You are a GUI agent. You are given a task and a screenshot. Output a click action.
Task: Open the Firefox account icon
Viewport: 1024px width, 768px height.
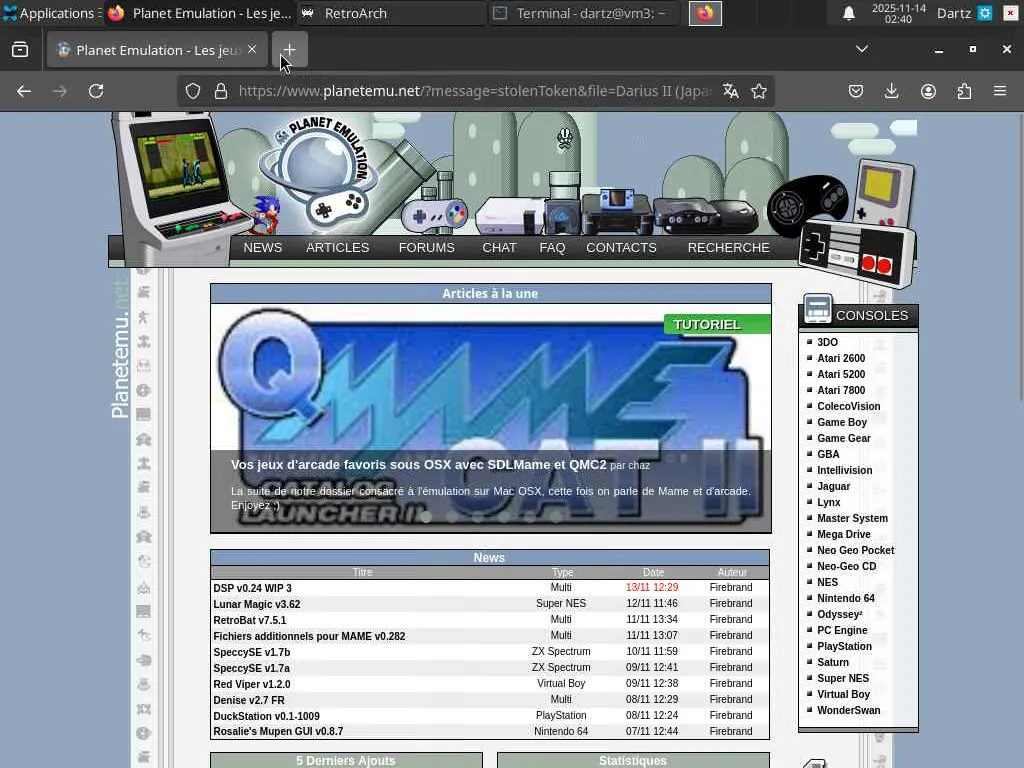(928, 91)
